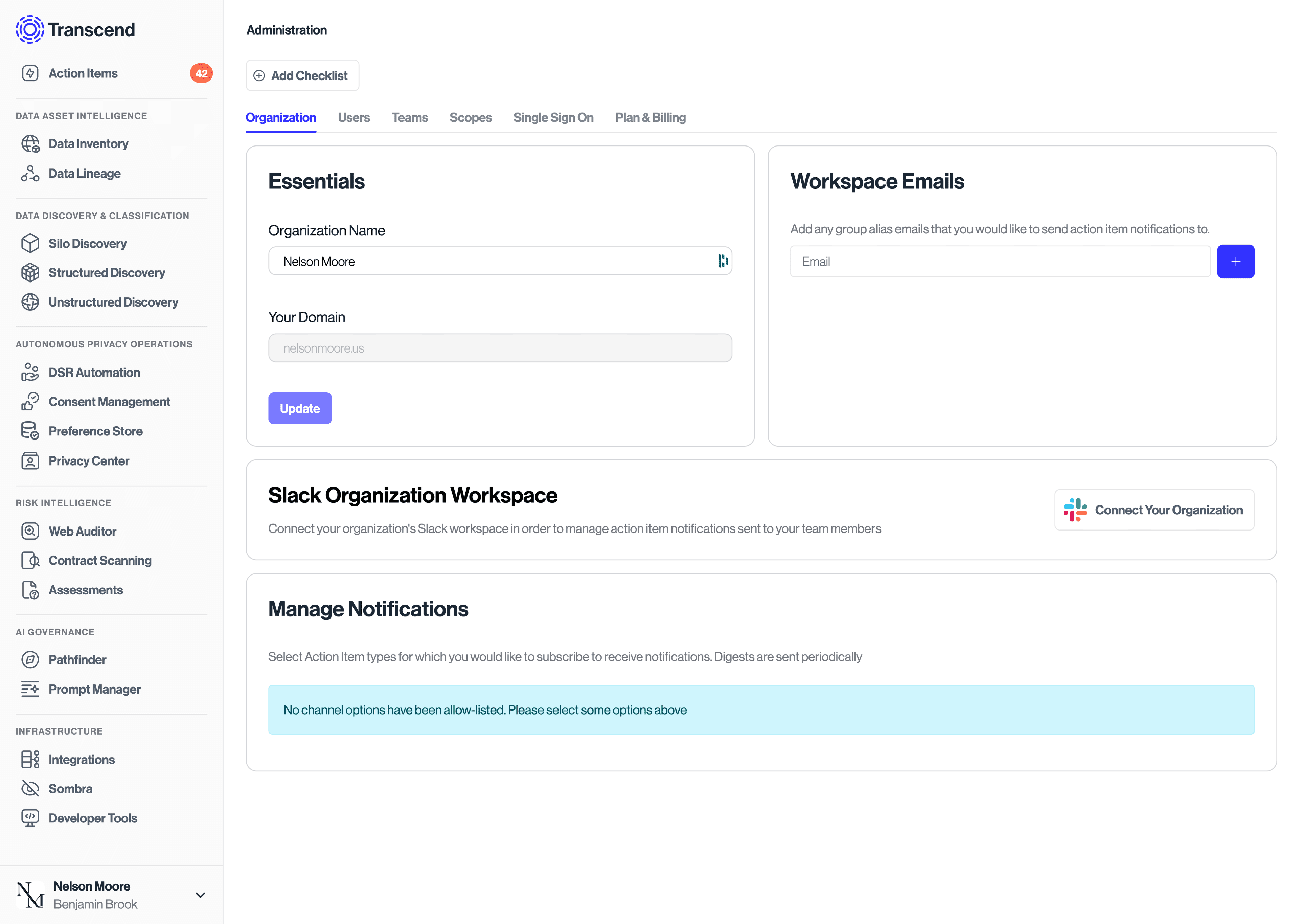
Task: Open Structured Discovery
Action: pos(106,273)
